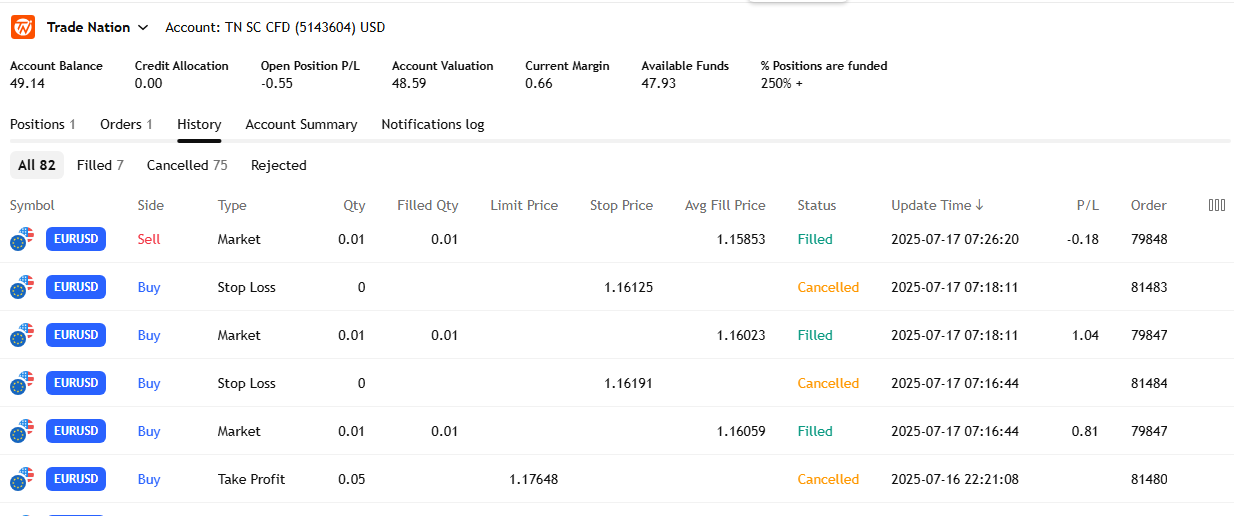Open the Account Summary tab
The image size is (1234, 516).
click(x=301, y=125)
